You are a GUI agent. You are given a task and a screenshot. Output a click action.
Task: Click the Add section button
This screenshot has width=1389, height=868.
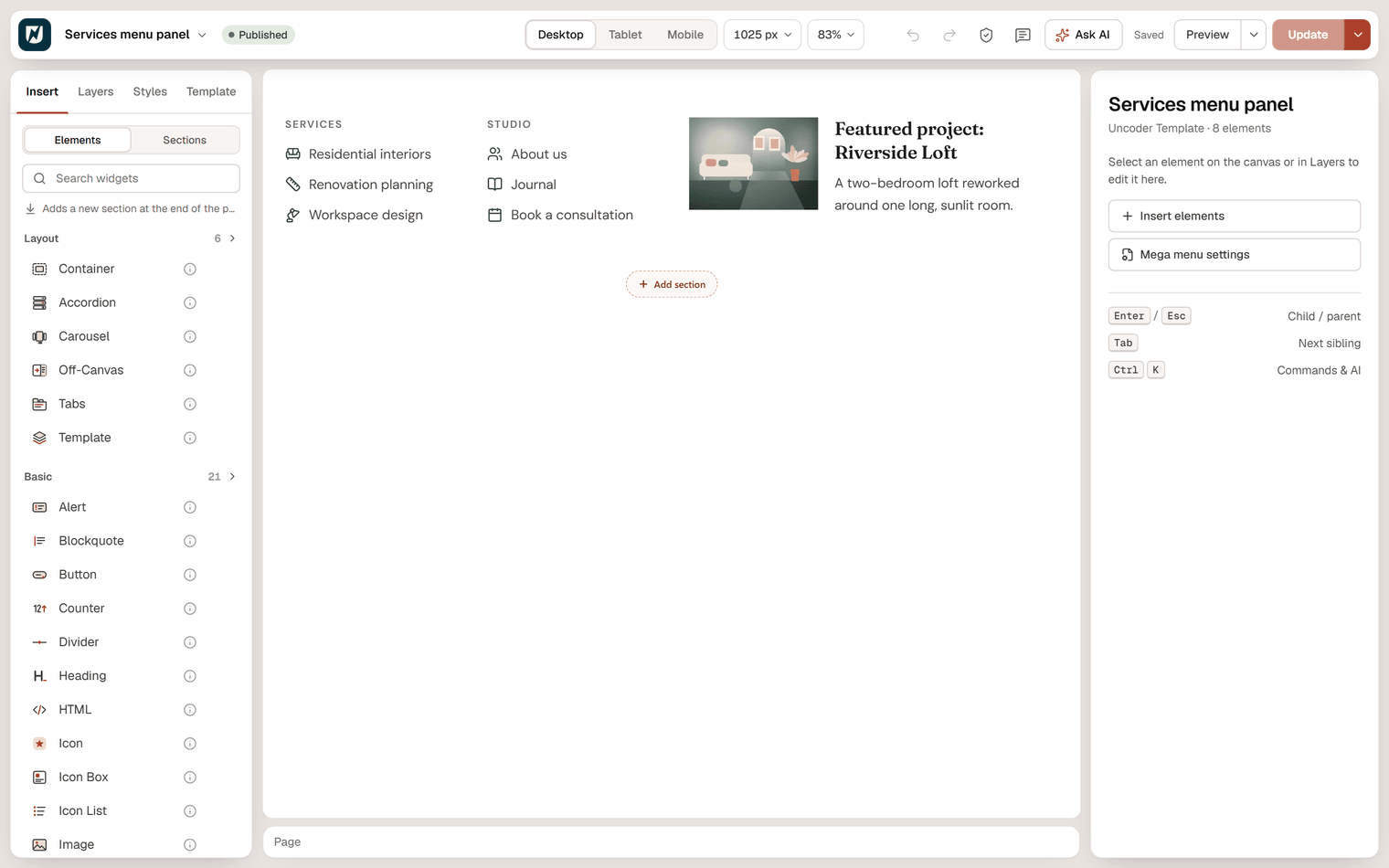[x=672, y=284]
